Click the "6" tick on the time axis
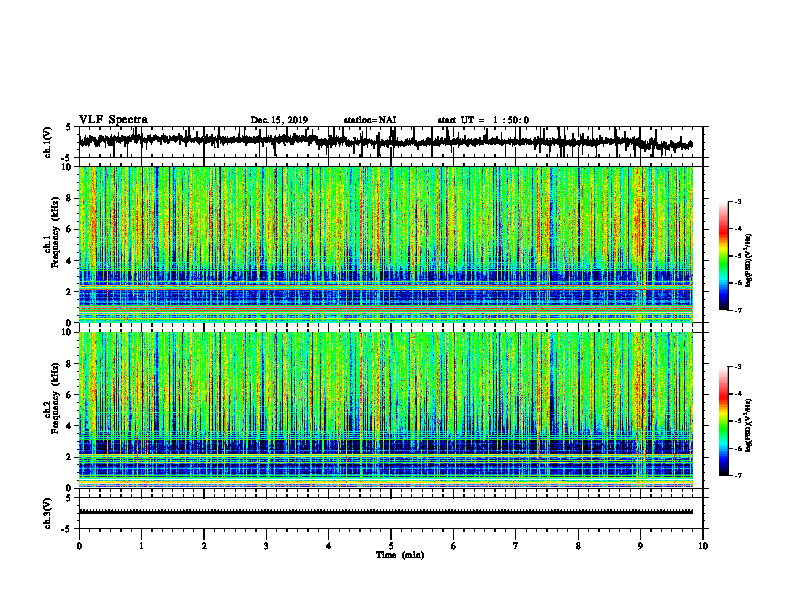792x612 pixels. [x=454, y=546]
